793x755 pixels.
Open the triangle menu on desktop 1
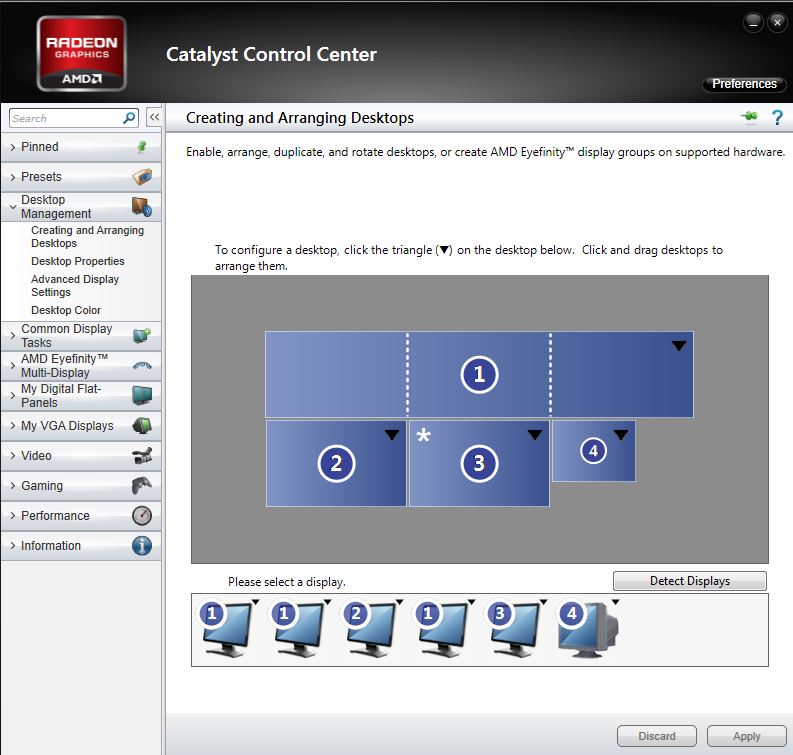[679, 346]
